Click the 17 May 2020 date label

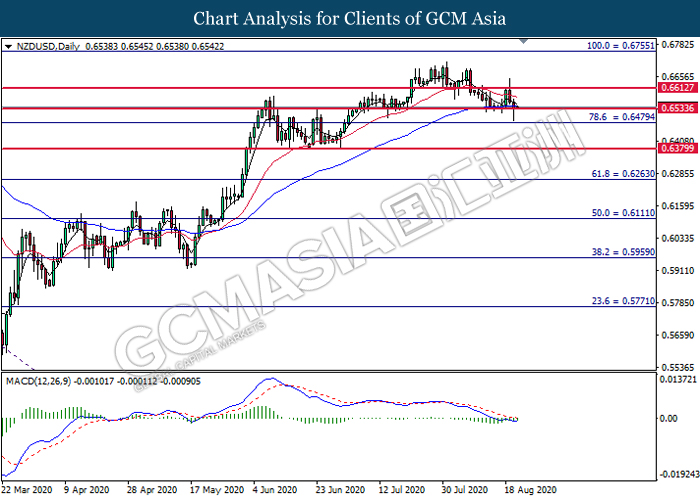(217, 490)
